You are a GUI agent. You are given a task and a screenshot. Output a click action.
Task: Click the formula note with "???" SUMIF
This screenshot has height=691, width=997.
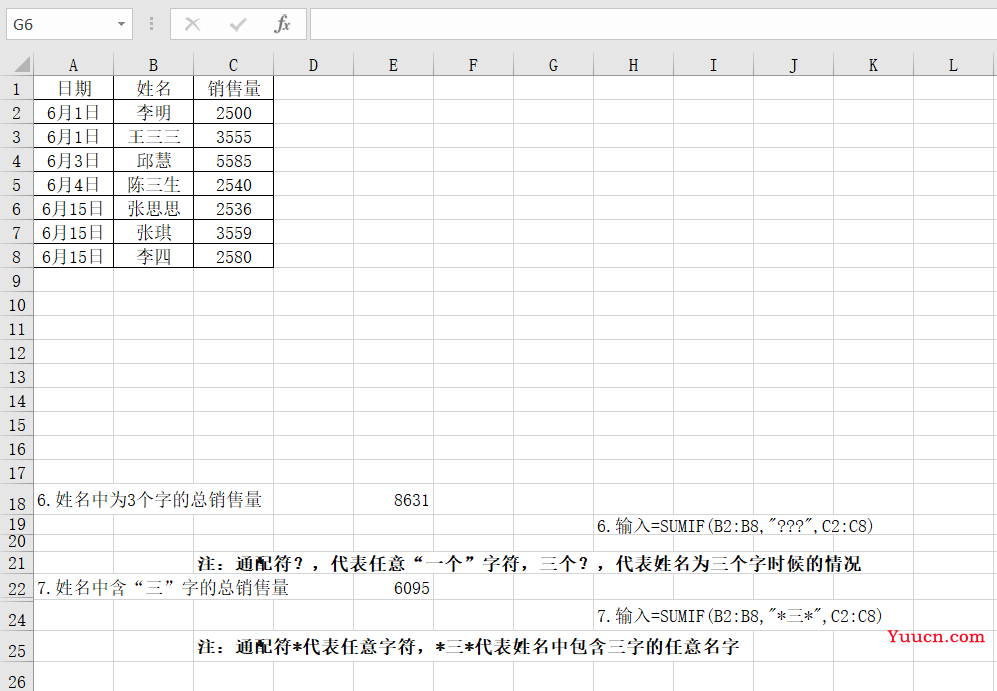click(735, 526)
